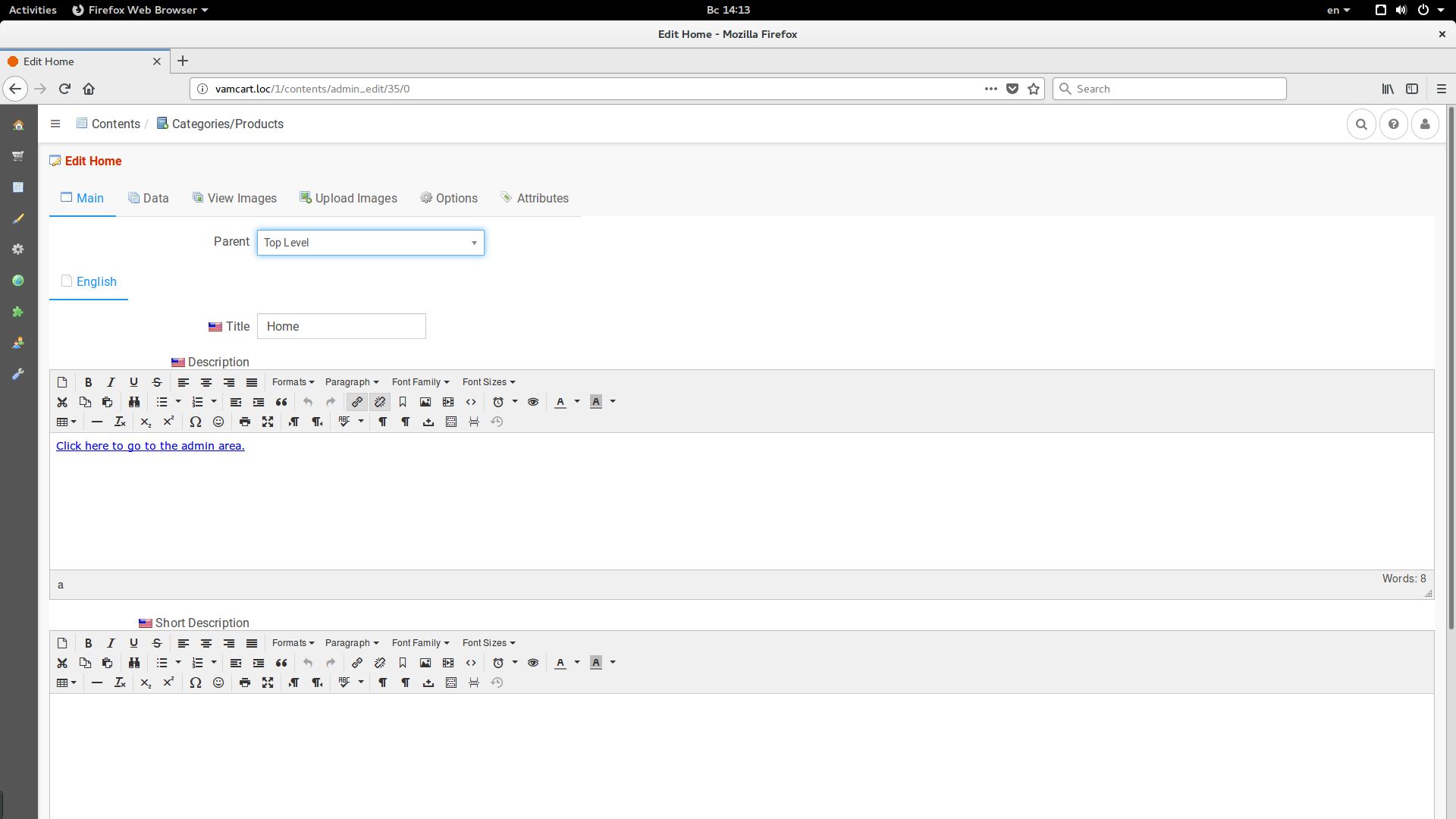Click the fullscreen icon in Description editor toolbar

click(268, 422)
